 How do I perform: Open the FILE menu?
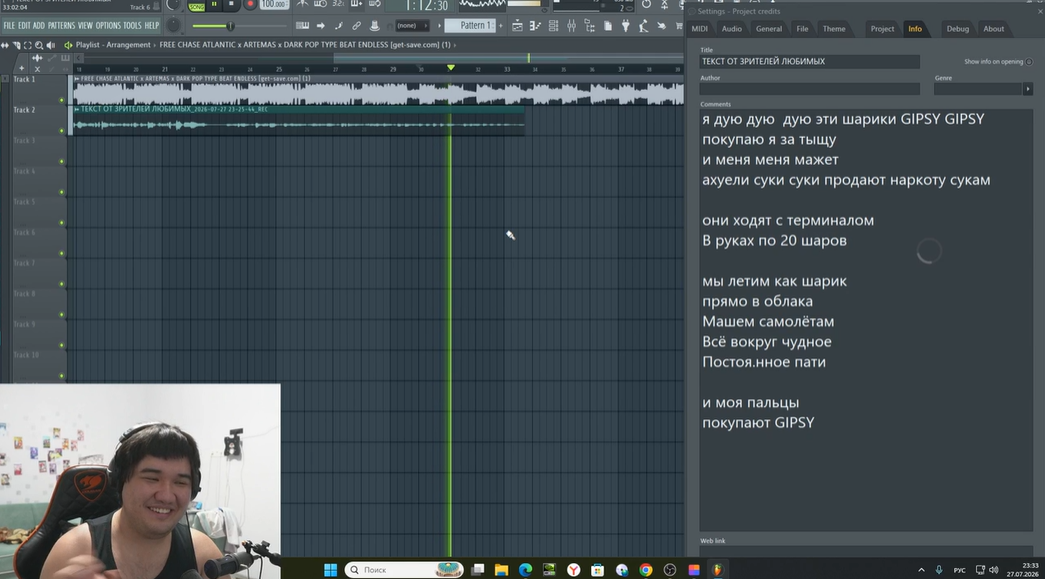click(x=9, y=25)
